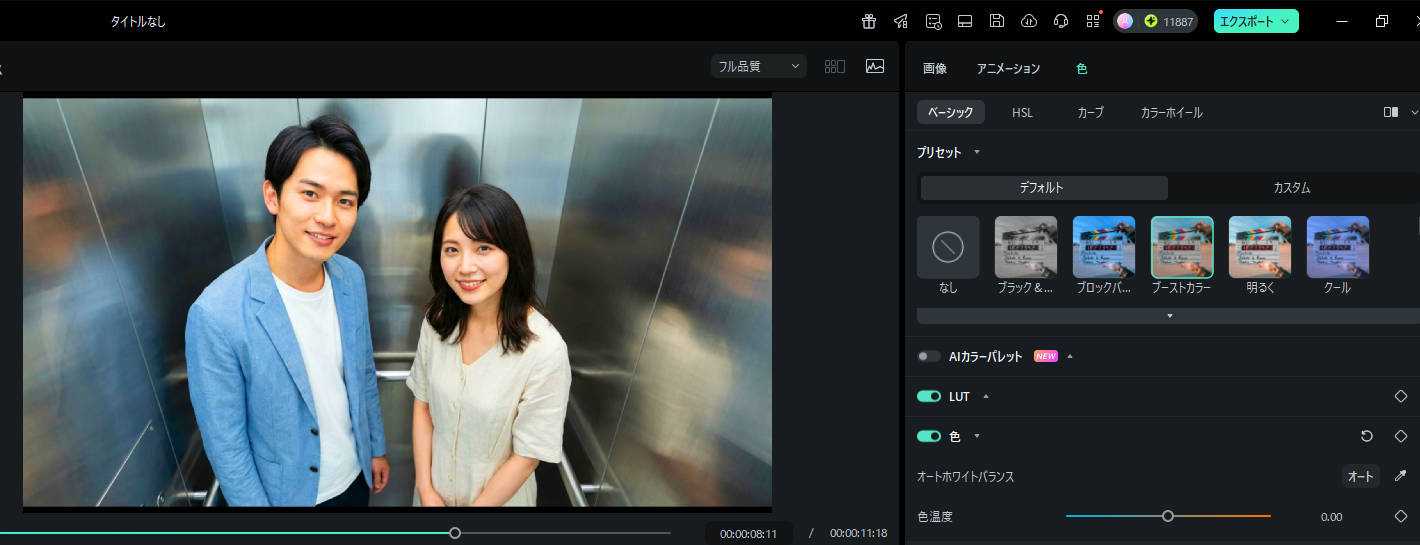Open the video scope waveform icon
The width and height of the screenshot is (1420, 545).
875,66
